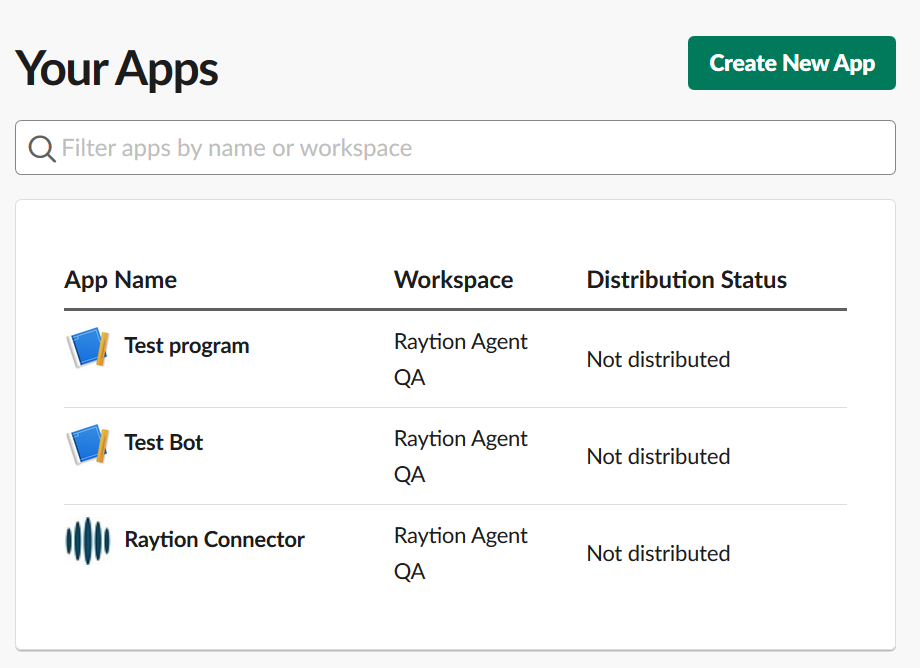Click Test Bot's Not distributed status
Viewport: 920px width, 668px height.
click(658, 456)
